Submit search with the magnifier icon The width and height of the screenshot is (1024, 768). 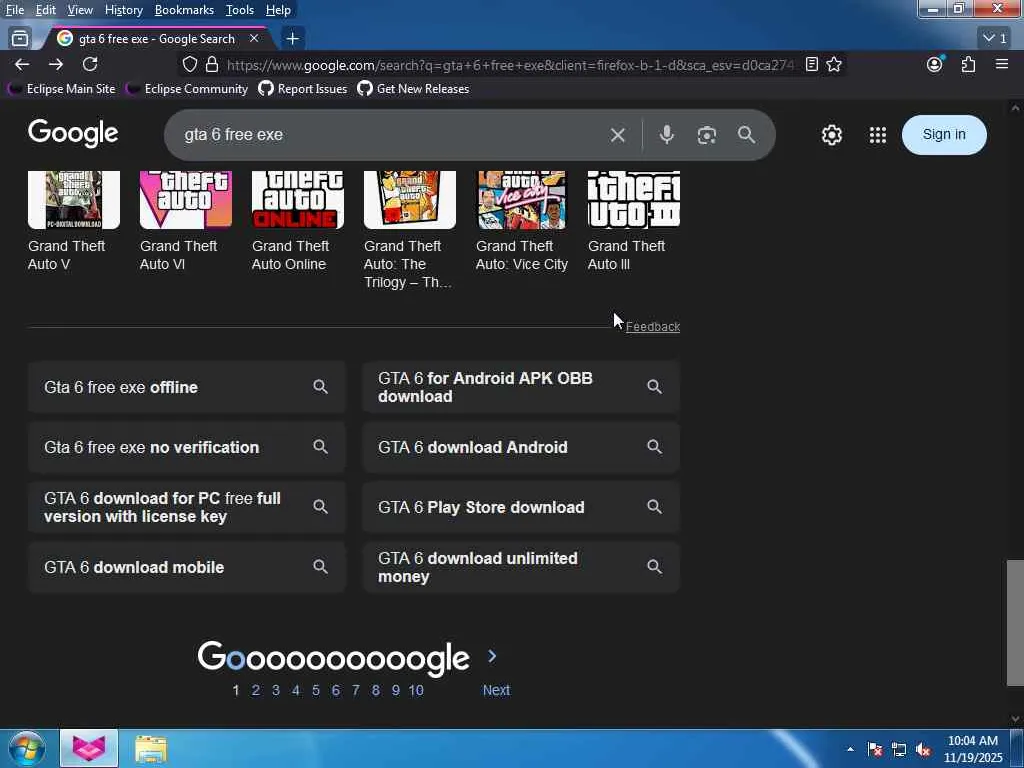click(x=746, y=135)
